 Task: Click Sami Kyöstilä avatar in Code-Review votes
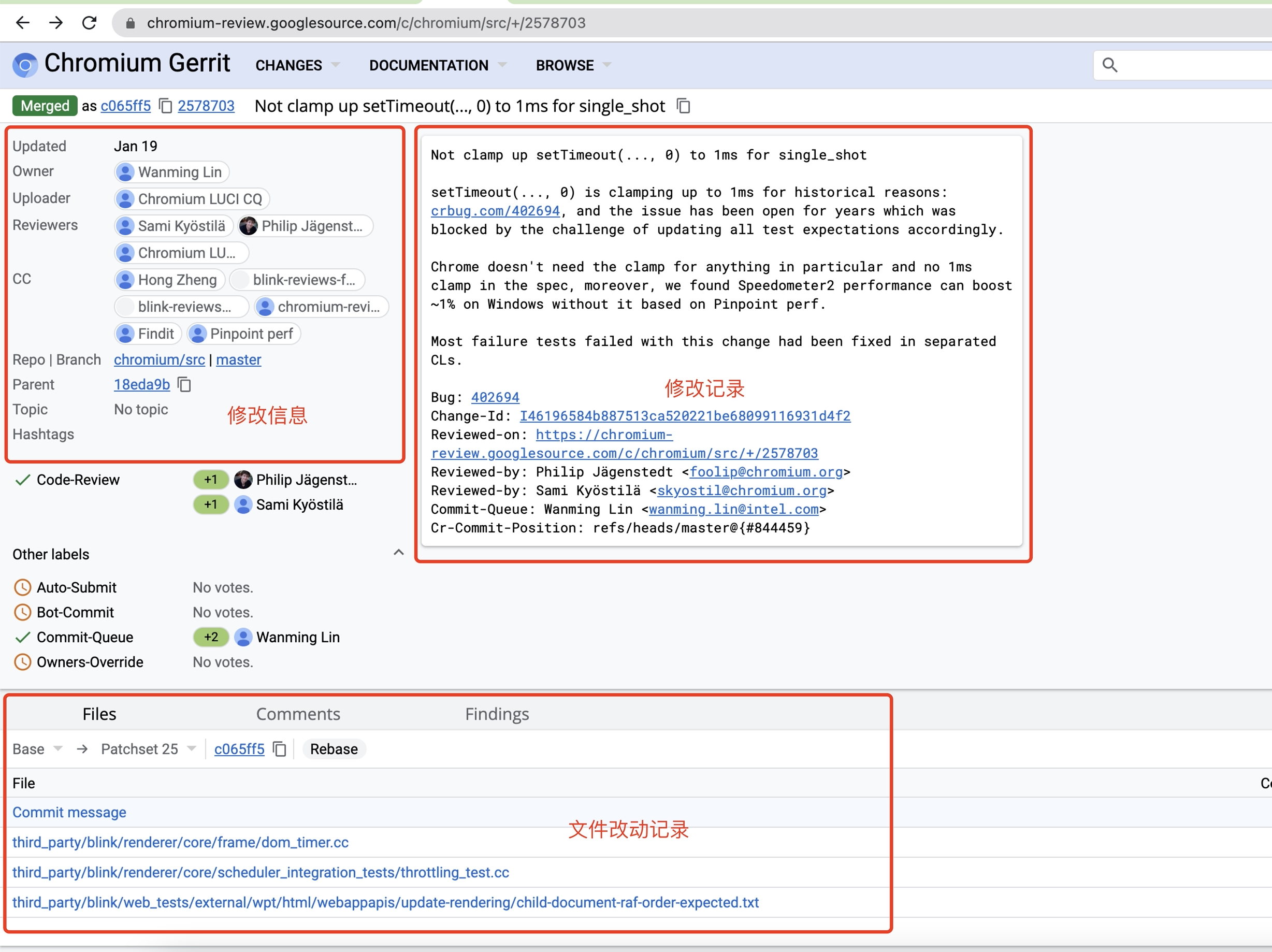(243, 504)
